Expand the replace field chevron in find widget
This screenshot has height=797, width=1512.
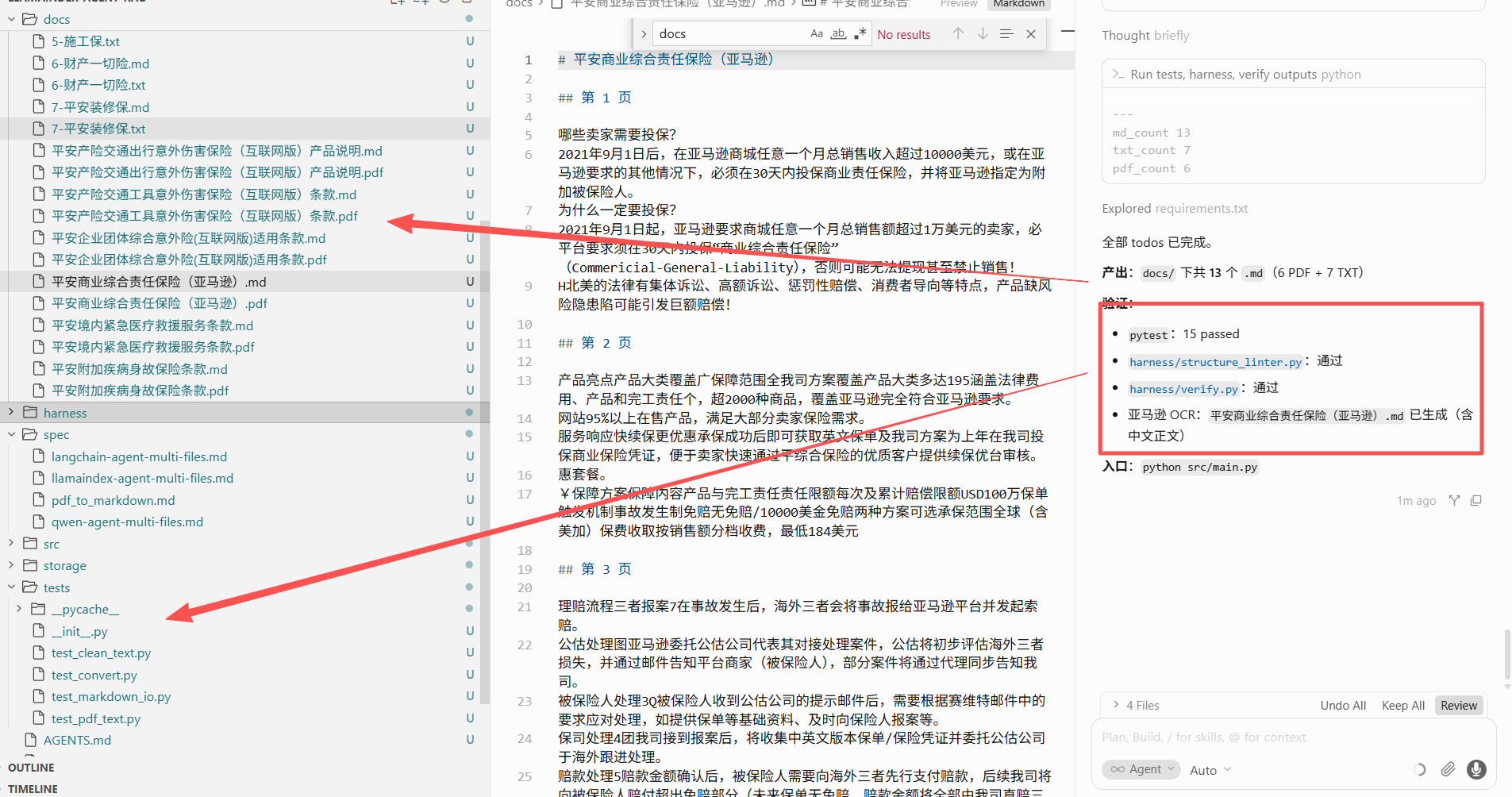(x=644, y=34)
